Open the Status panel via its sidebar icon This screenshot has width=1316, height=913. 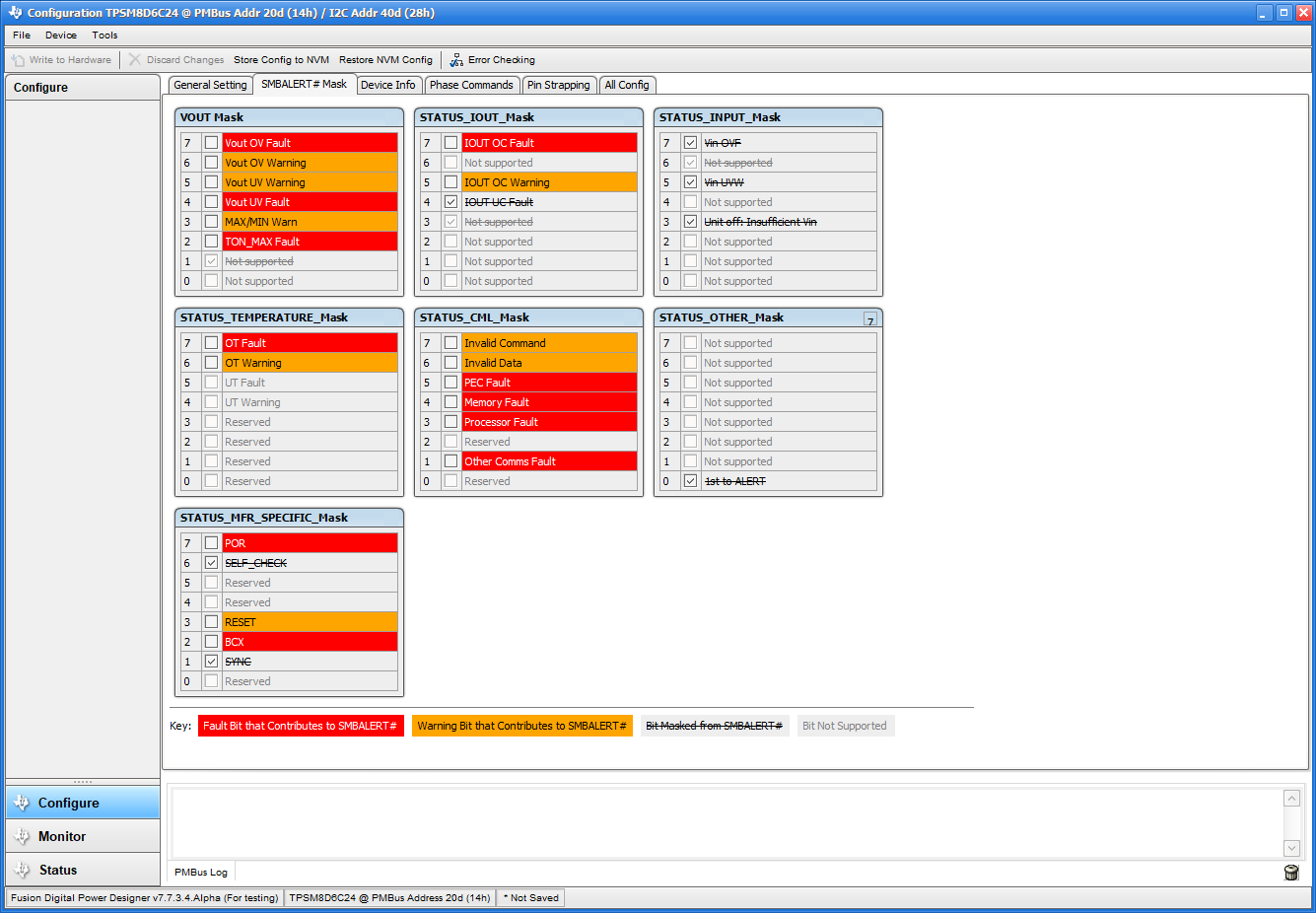pyautogui.click(x=19, y=869)
